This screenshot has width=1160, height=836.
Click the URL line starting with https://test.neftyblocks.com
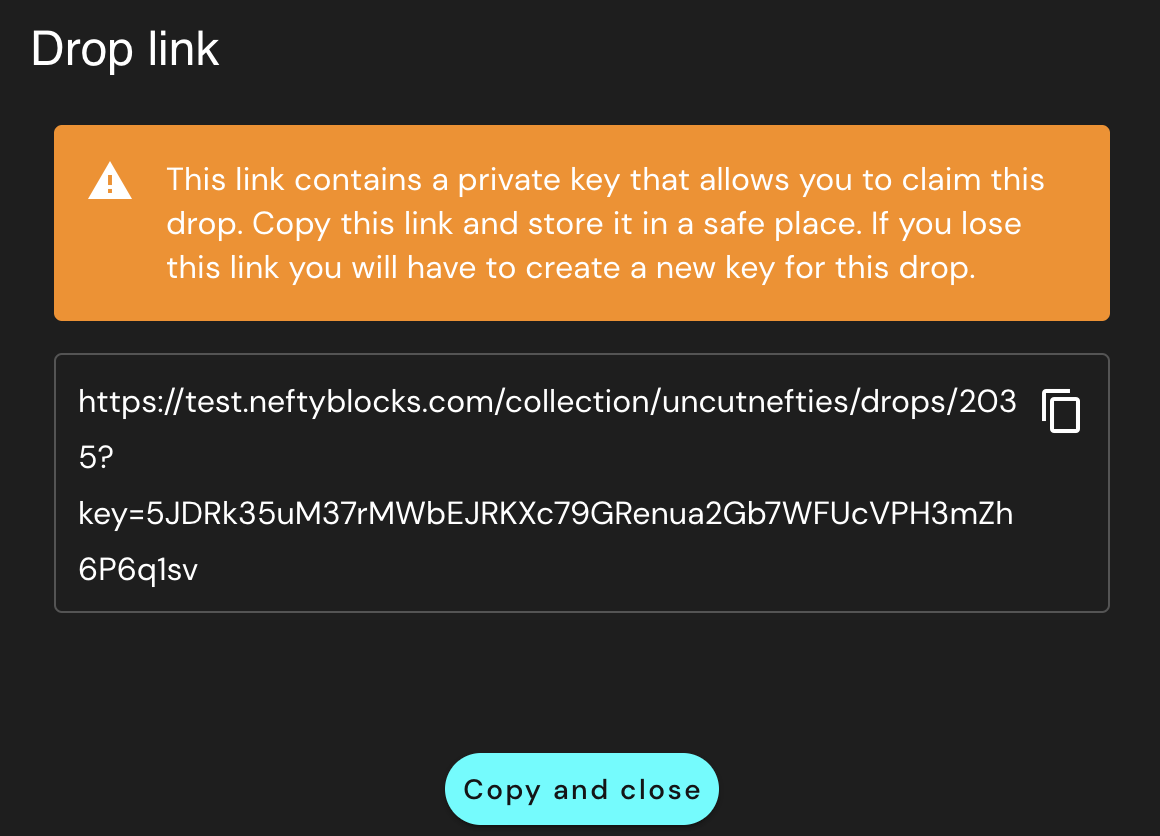point(546,402)
